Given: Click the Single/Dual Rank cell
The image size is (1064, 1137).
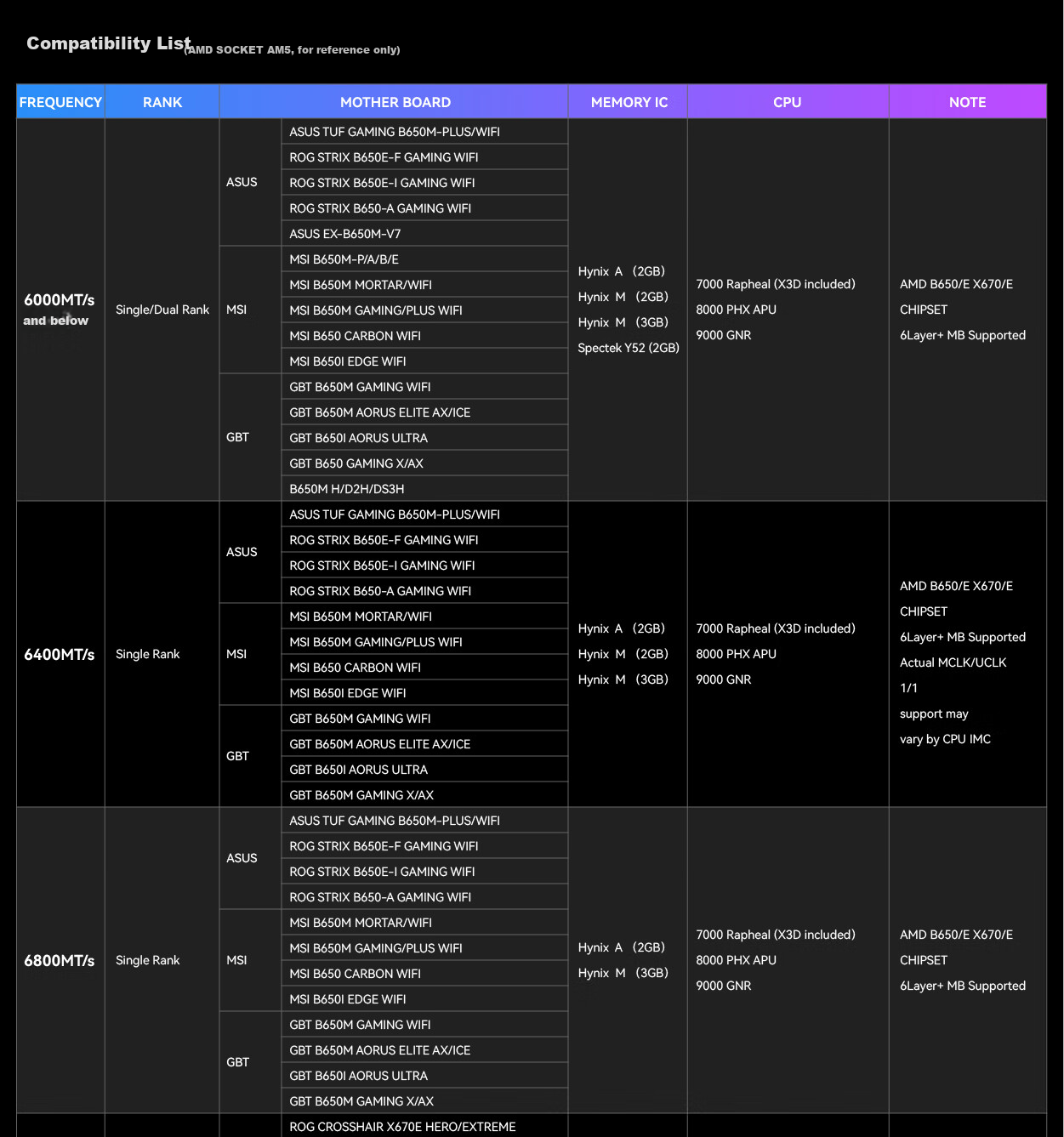Looking at the screenshot, I should point(162,310).
